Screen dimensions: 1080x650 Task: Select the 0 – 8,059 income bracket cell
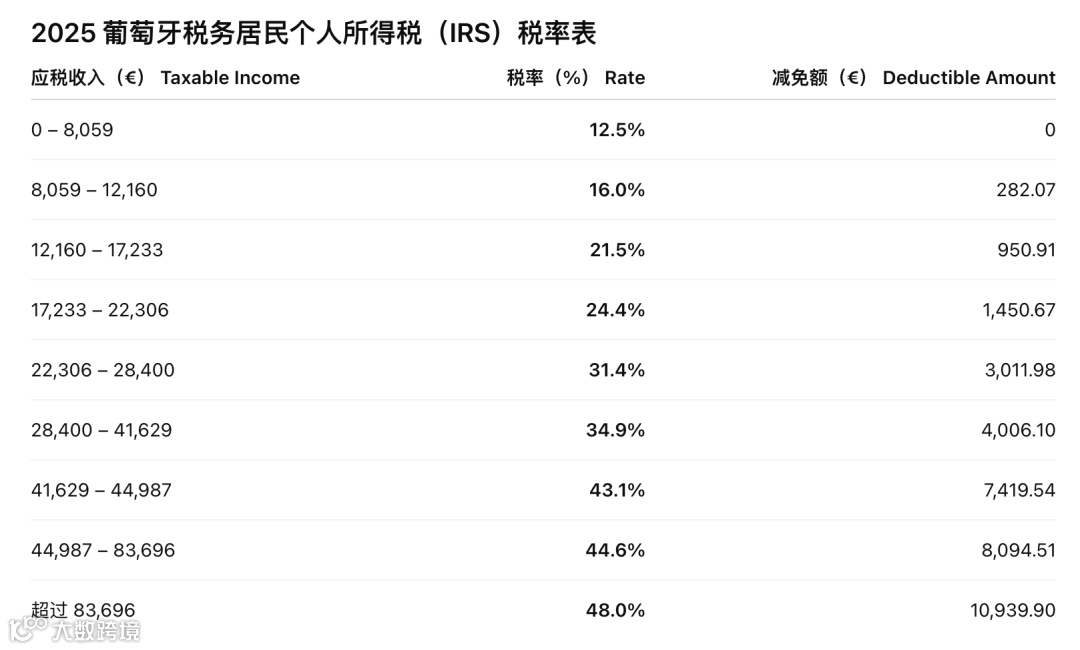click(x=72, y=130)
